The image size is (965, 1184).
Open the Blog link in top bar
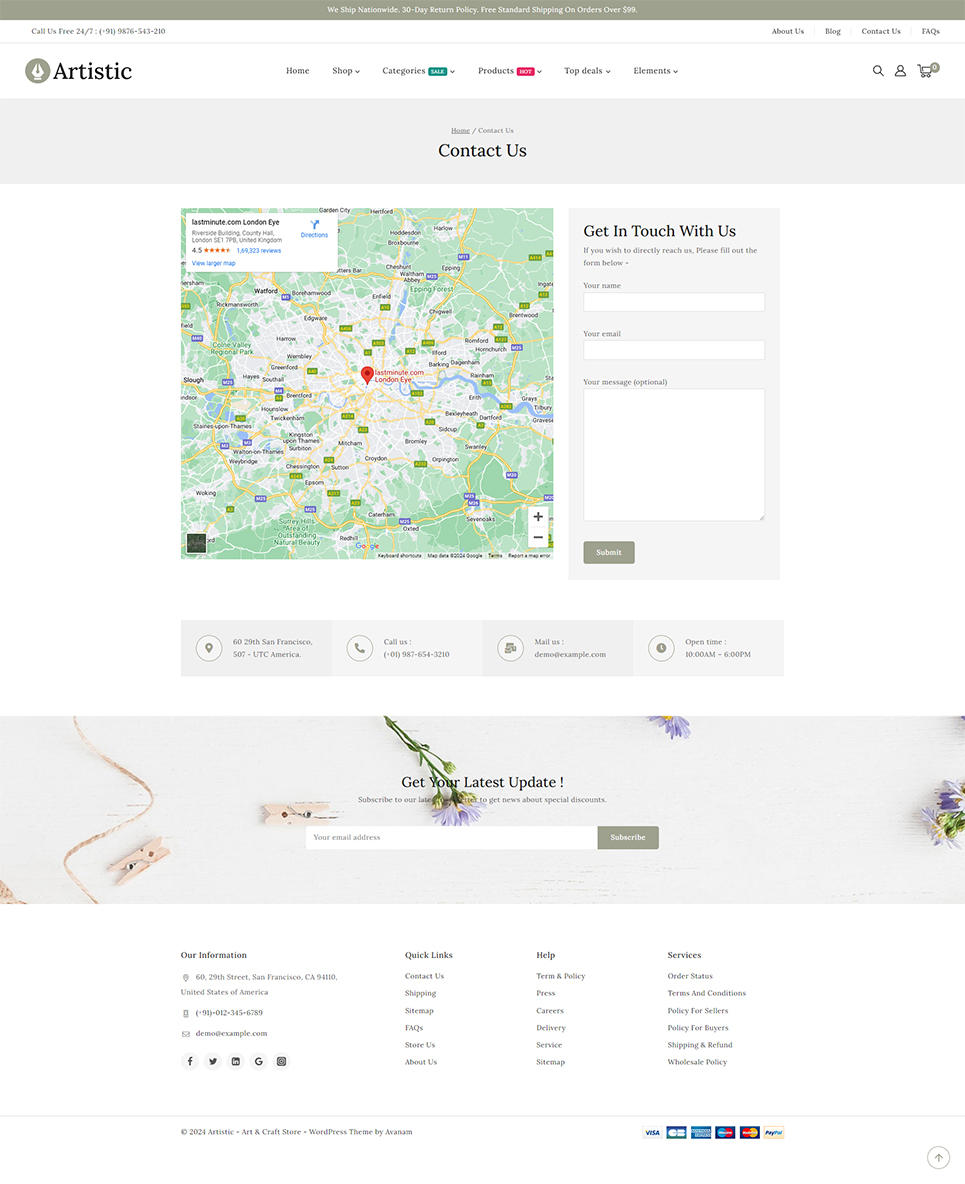tap(832, 31)
